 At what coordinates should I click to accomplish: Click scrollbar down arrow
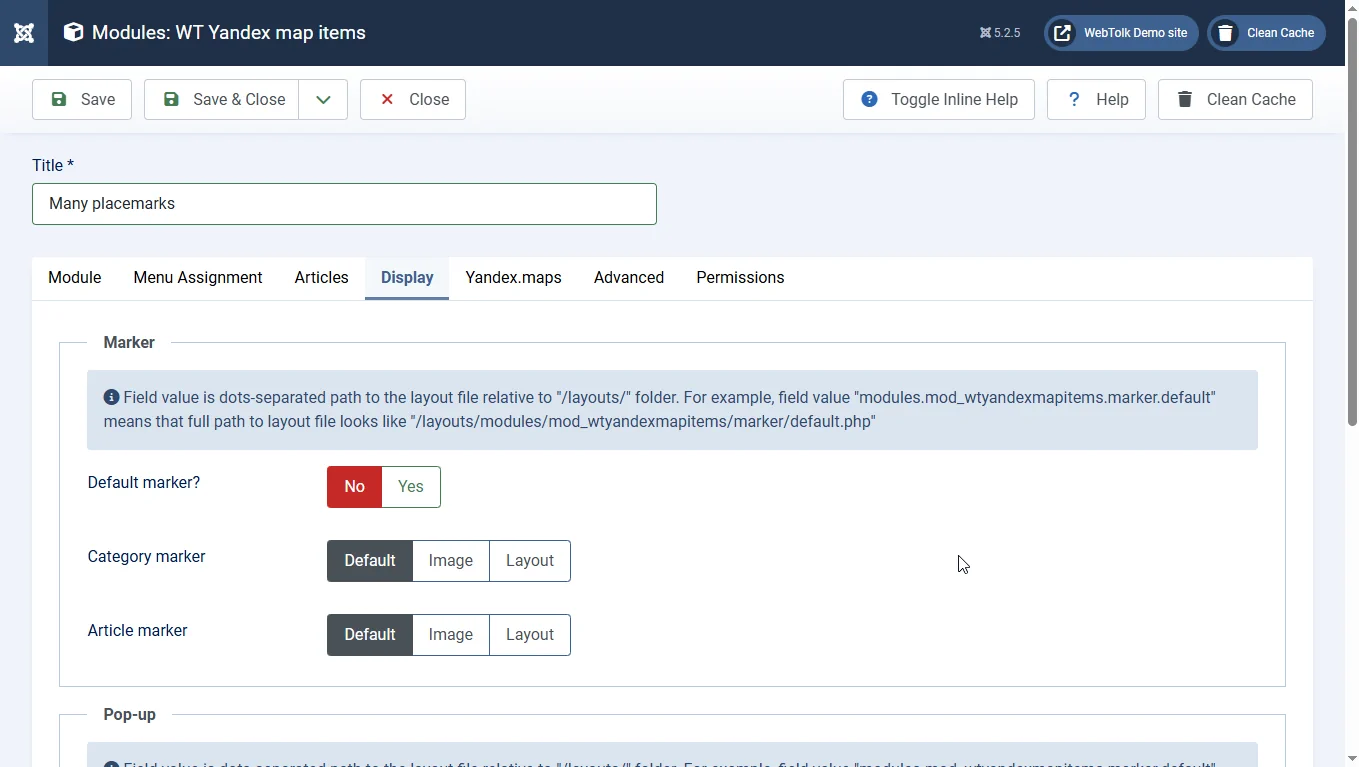click(1352, 758)
